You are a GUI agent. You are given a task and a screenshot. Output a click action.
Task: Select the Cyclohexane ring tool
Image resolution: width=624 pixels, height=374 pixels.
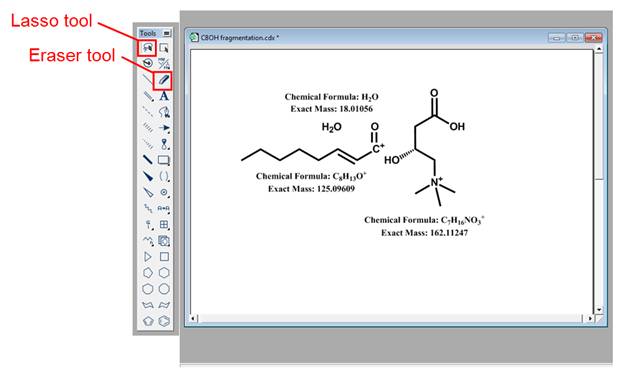tap(164, 273)
